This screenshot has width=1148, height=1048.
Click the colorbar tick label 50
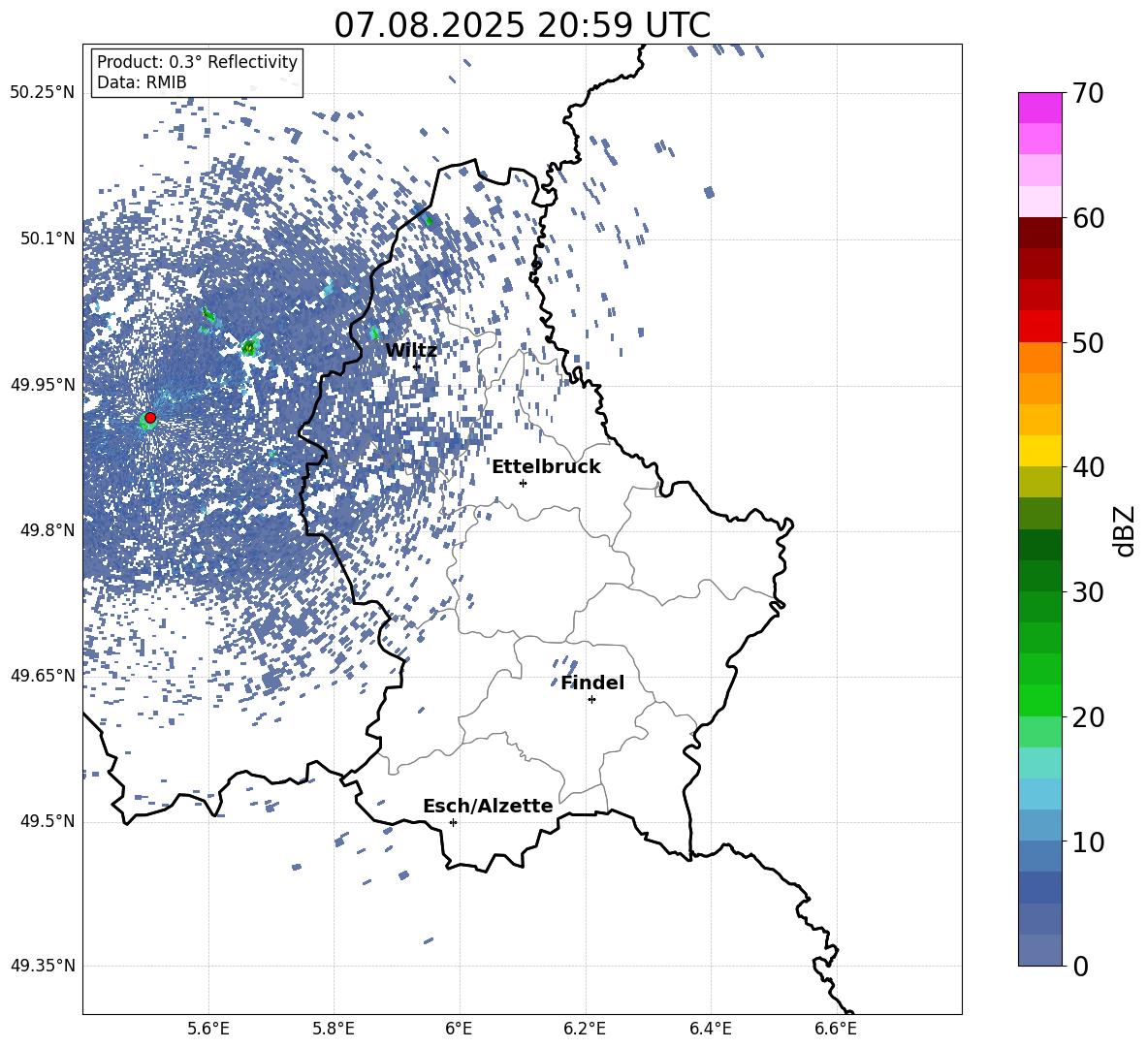(x=1088, y=342)
